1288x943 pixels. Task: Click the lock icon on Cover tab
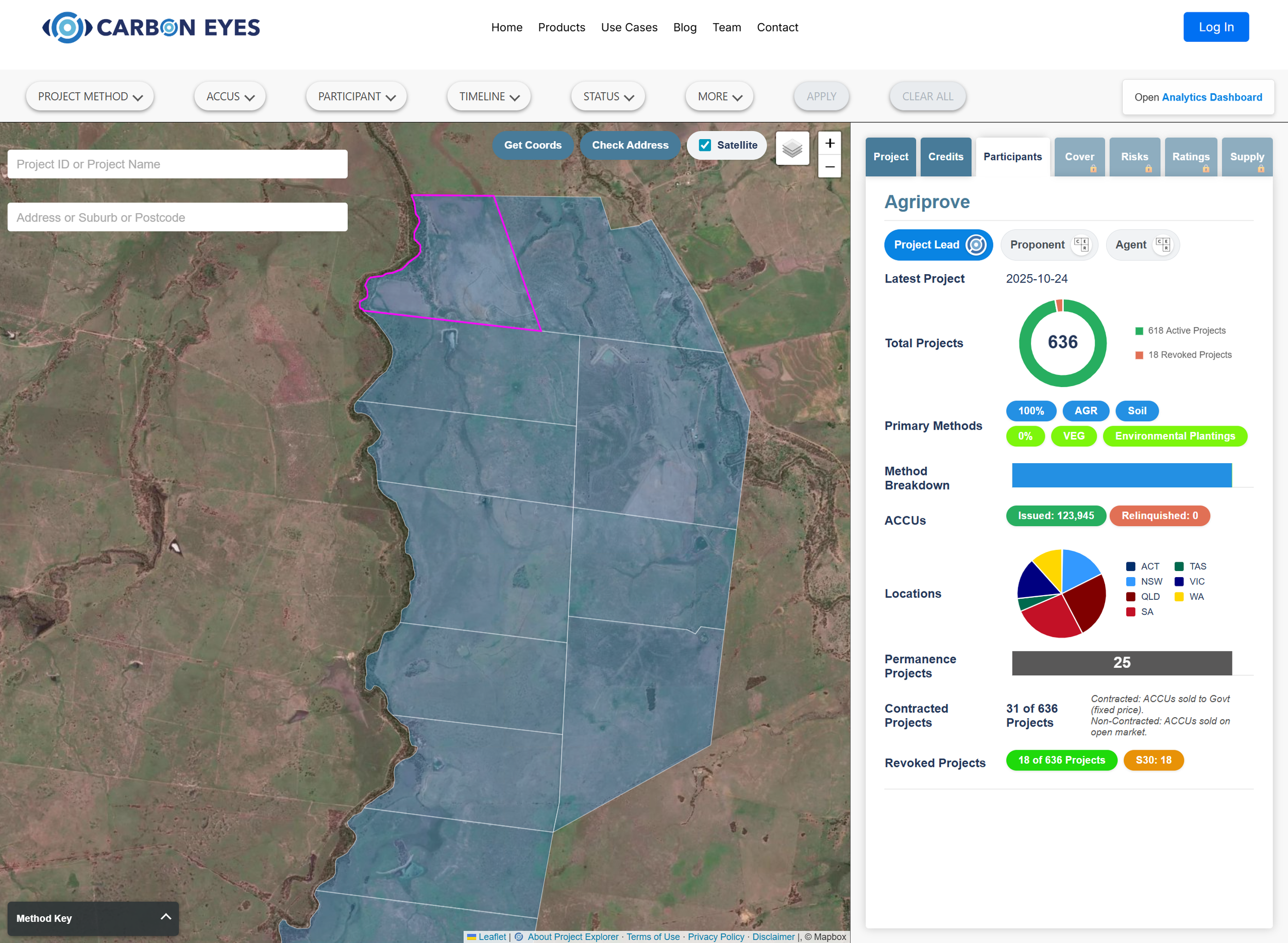(x=1093, y=169)
